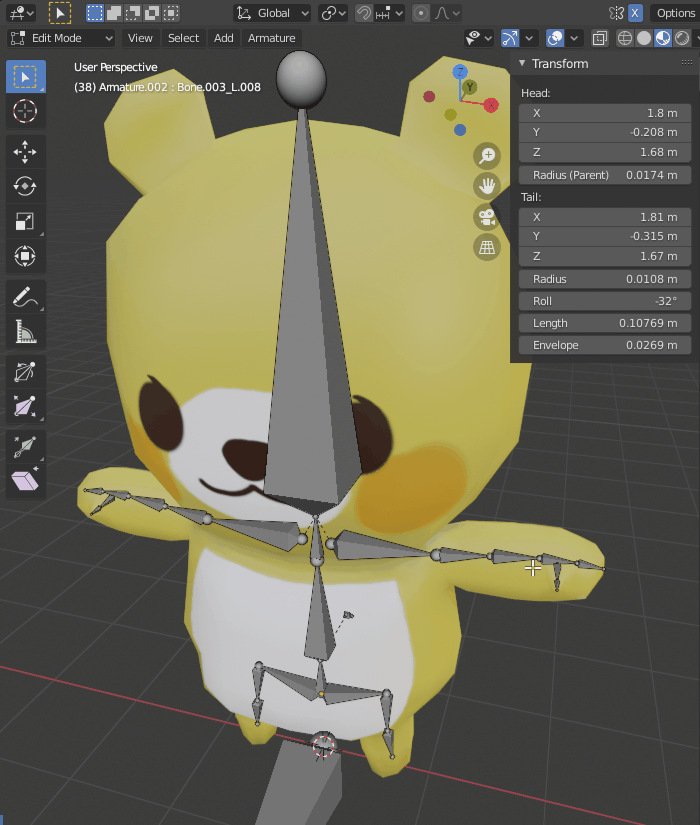Image resolution: width=700 pixels, height=825 pixels.
Task: Click blue Z axis on orientation gizmo
Action: pyautogui.click(x=460, y=72)
